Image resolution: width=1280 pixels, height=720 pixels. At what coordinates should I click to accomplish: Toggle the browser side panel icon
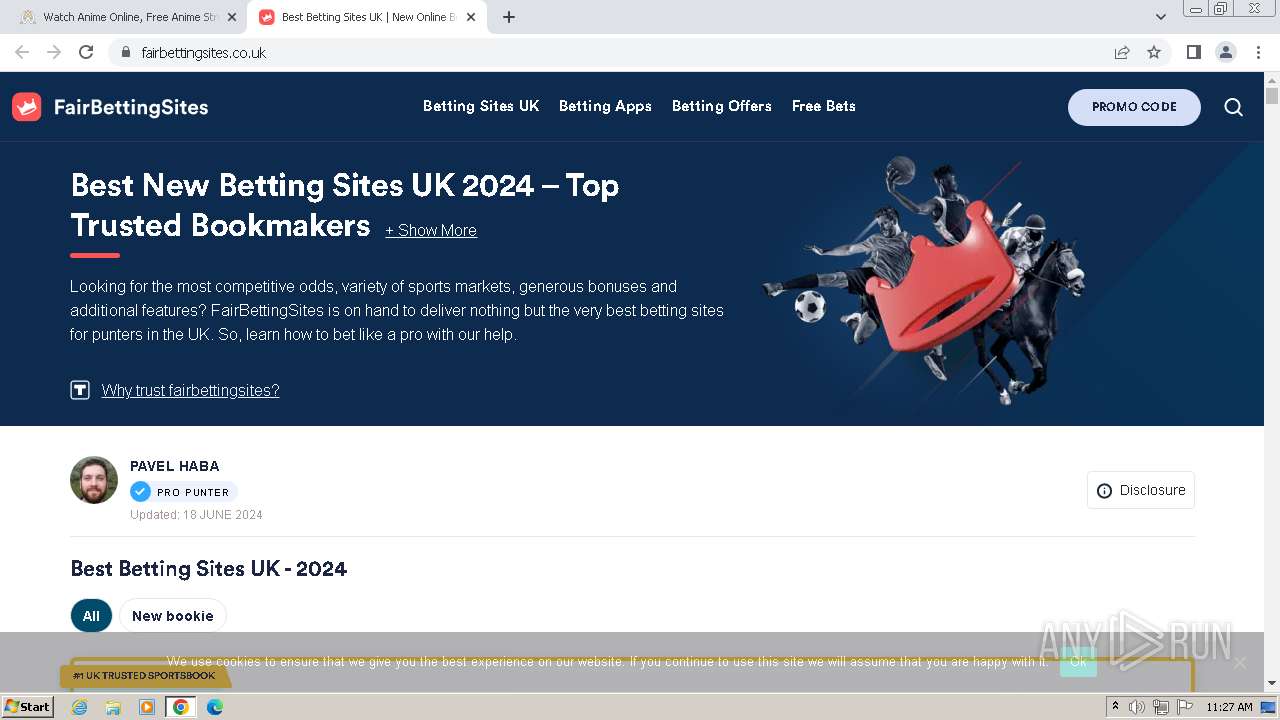pos(1194,52)
